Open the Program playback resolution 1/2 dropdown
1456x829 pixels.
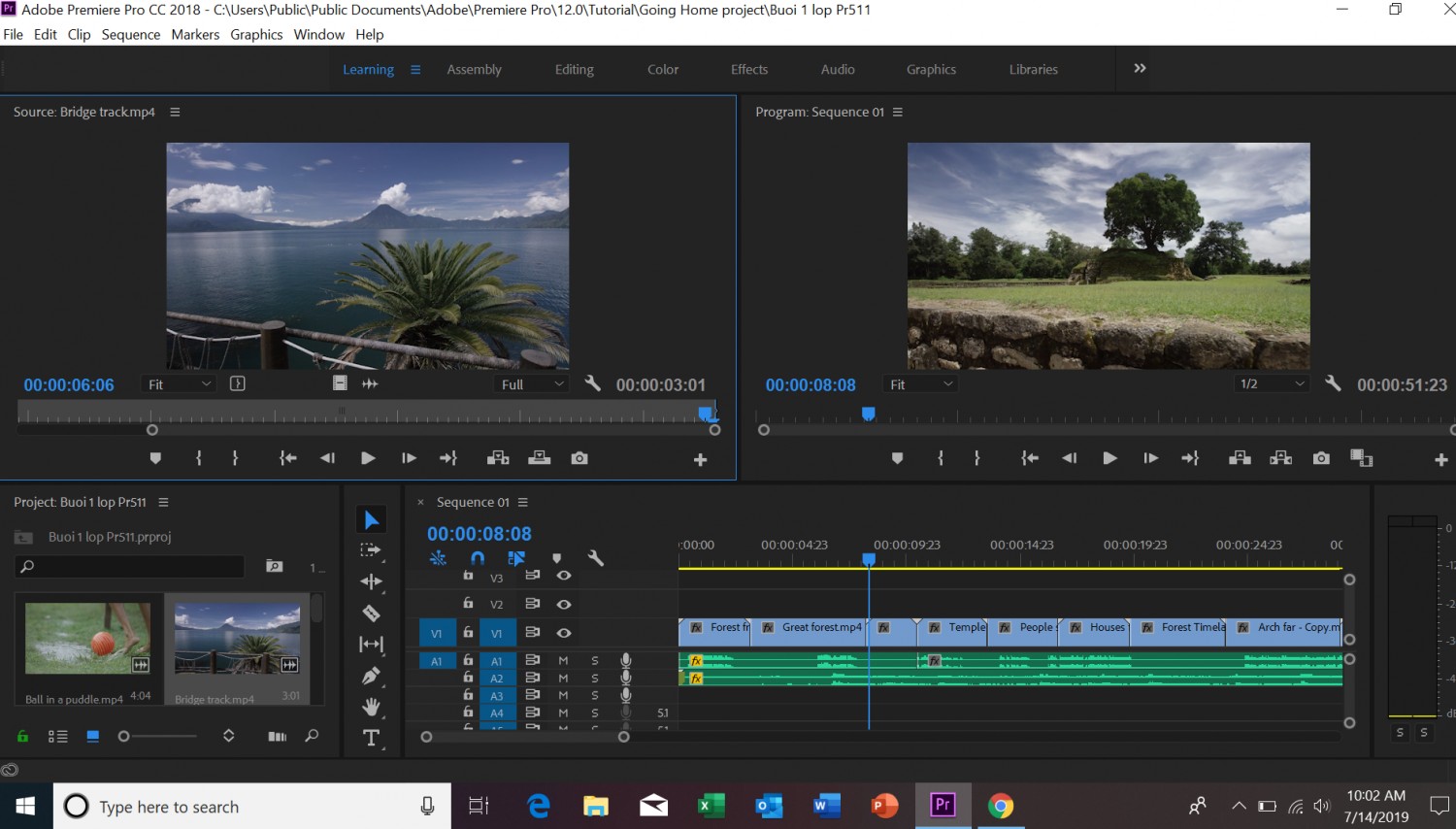1272,384
